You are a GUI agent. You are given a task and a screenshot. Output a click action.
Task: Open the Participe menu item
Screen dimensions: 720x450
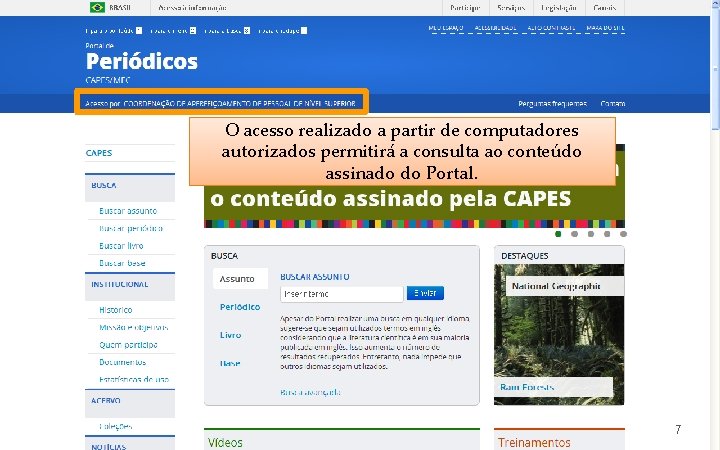coord(465,8)
